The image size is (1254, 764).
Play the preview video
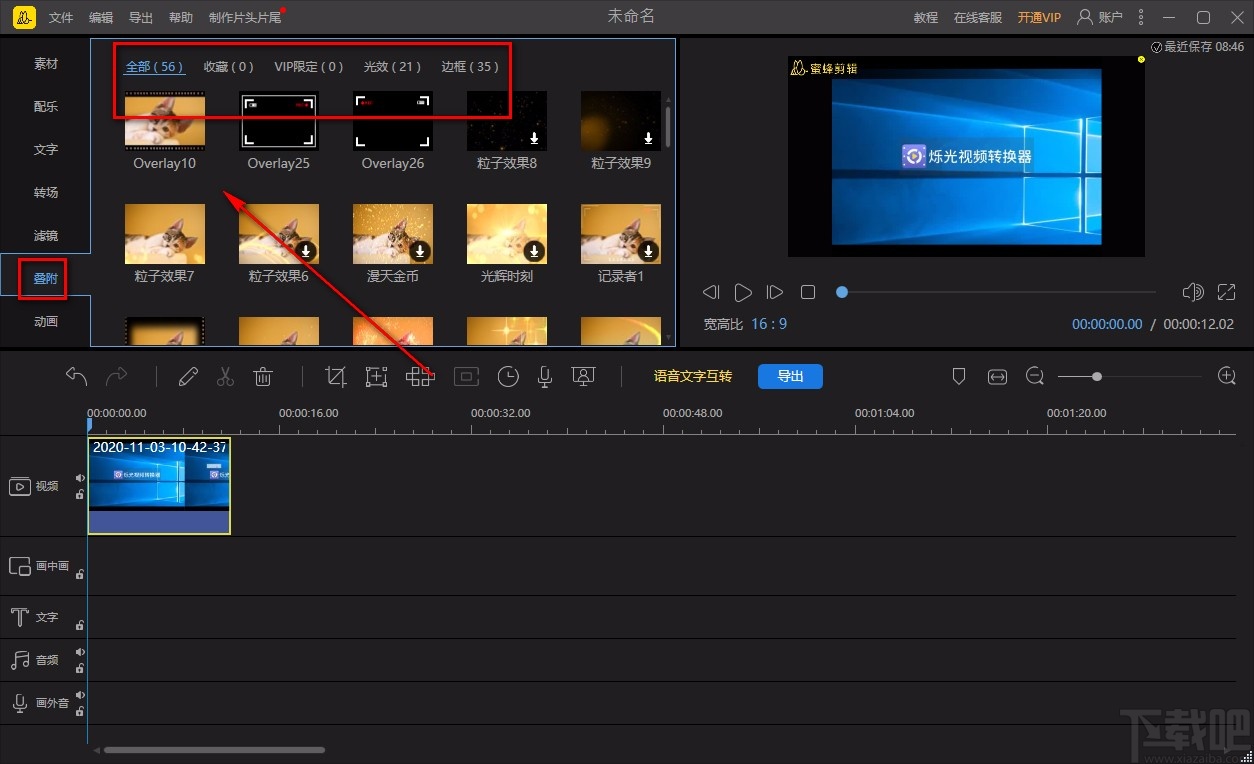[x=743, y=292]
